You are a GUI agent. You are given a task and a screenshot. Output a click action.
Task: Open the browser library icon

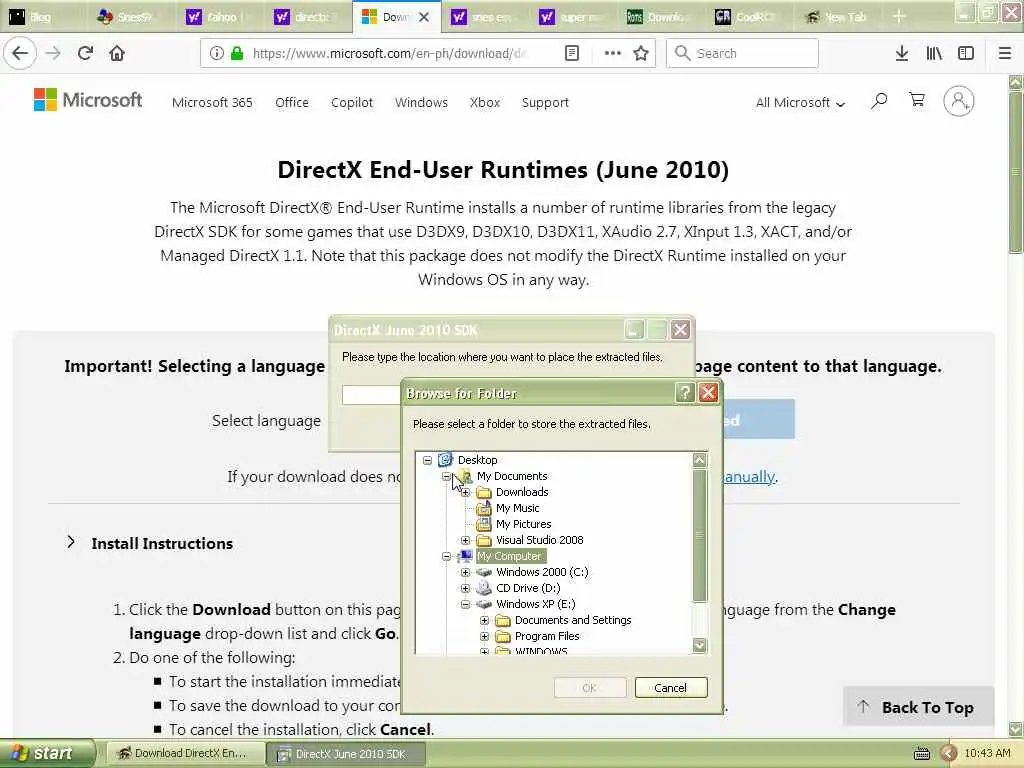(x=934, y=53)
